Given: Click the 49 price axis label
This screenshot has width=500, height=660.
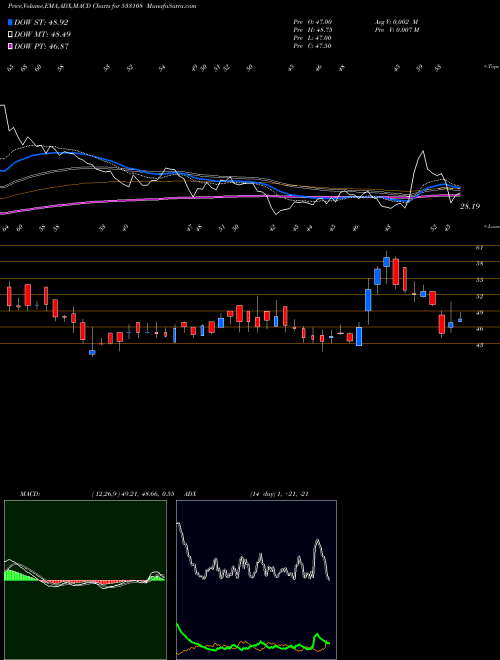Looking at the screenshot, I should click(x=479, y=313).
